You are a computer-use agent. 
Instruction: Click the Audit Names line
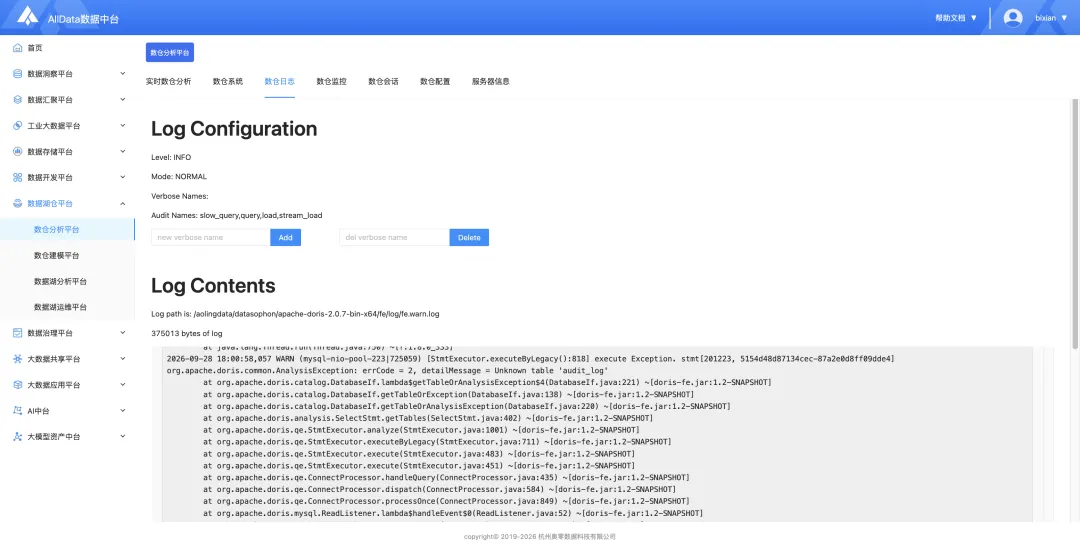pos(237,215)
